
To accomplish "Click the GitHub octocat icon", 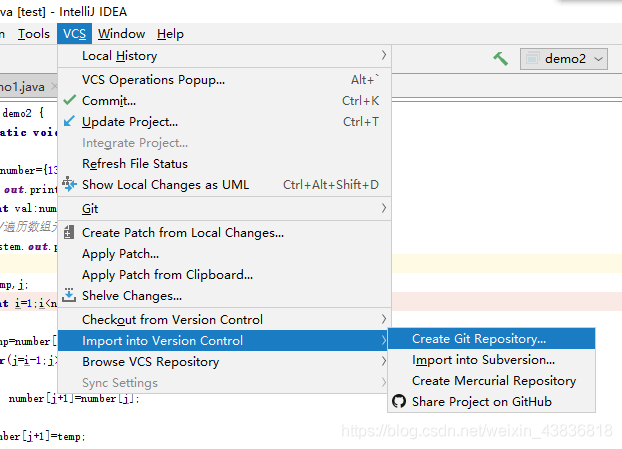I will tap(399, 401).
